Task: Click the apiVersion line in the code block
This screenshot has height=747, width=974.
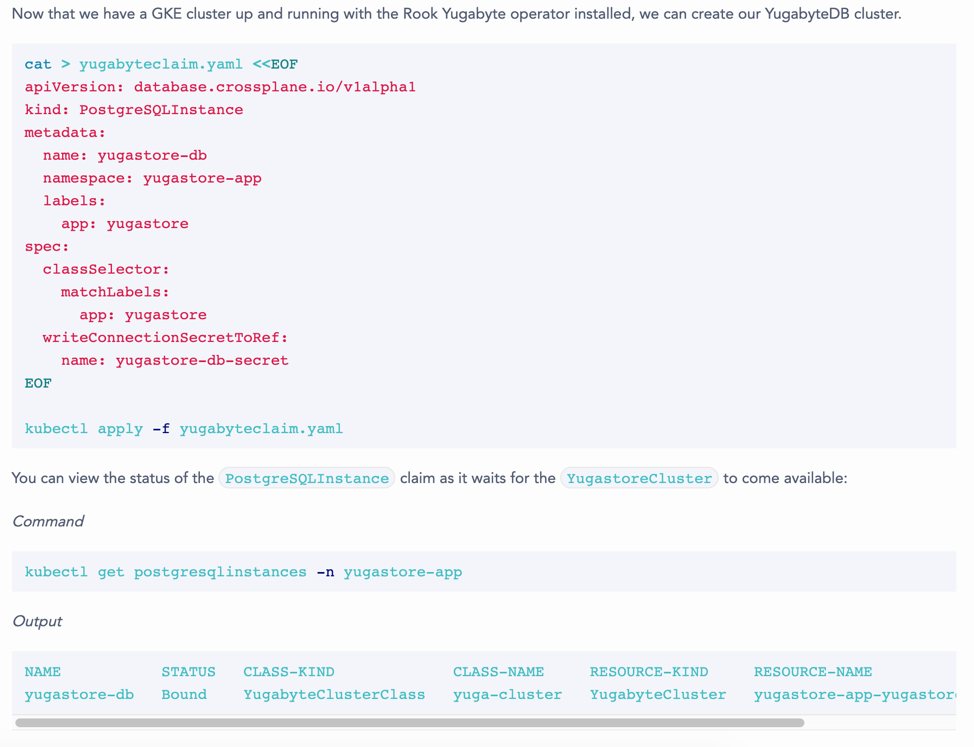Action: click(x=220, y=87)
